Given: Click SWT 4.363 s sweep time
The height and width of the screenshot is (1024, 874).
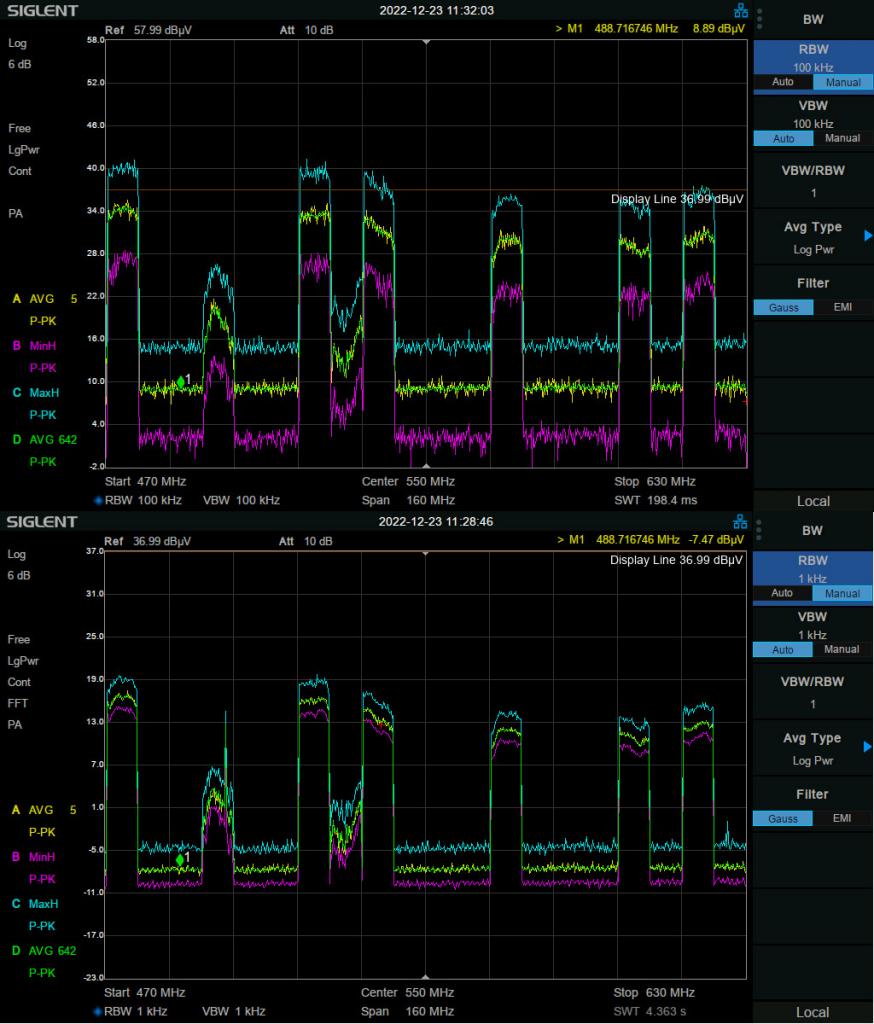Looking at the screenshot, I should (649, 1012).
